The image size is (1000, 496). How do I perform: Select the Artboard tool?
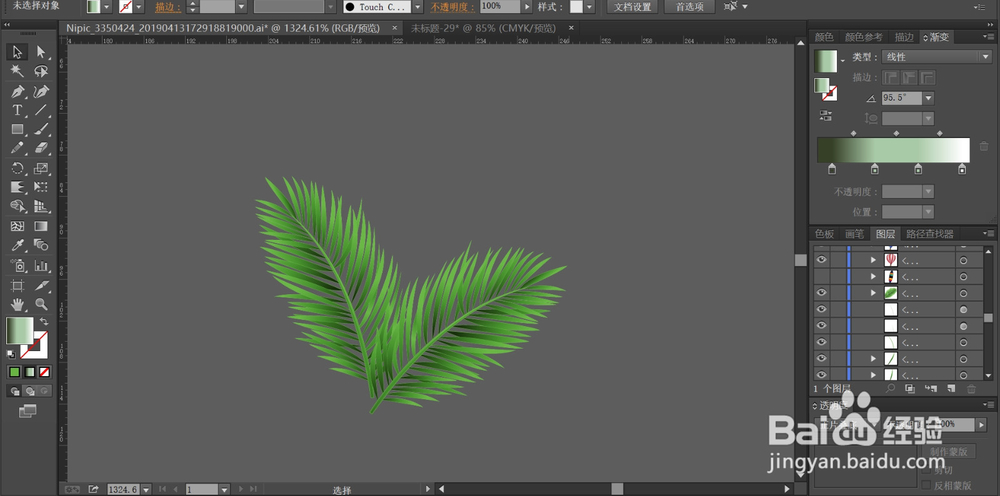17,285
